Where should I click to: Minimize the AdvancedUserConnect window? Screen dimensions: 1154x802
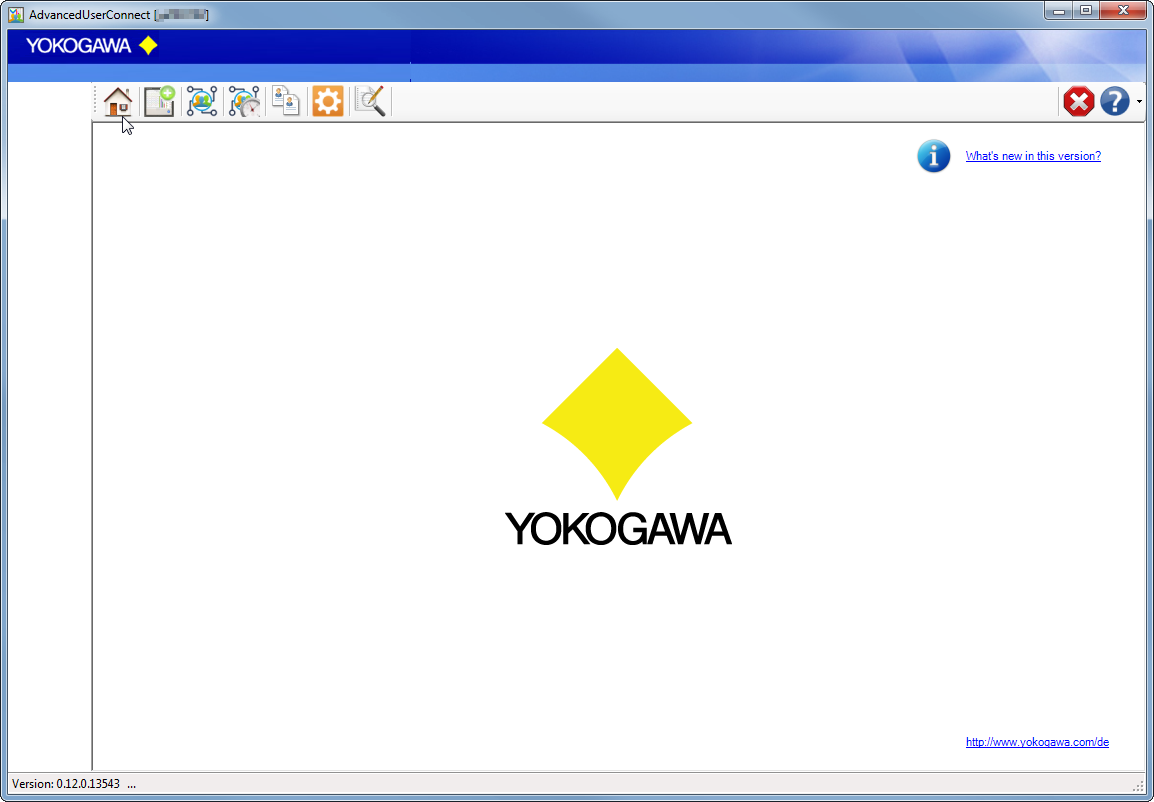click(x=1059, y=10)
